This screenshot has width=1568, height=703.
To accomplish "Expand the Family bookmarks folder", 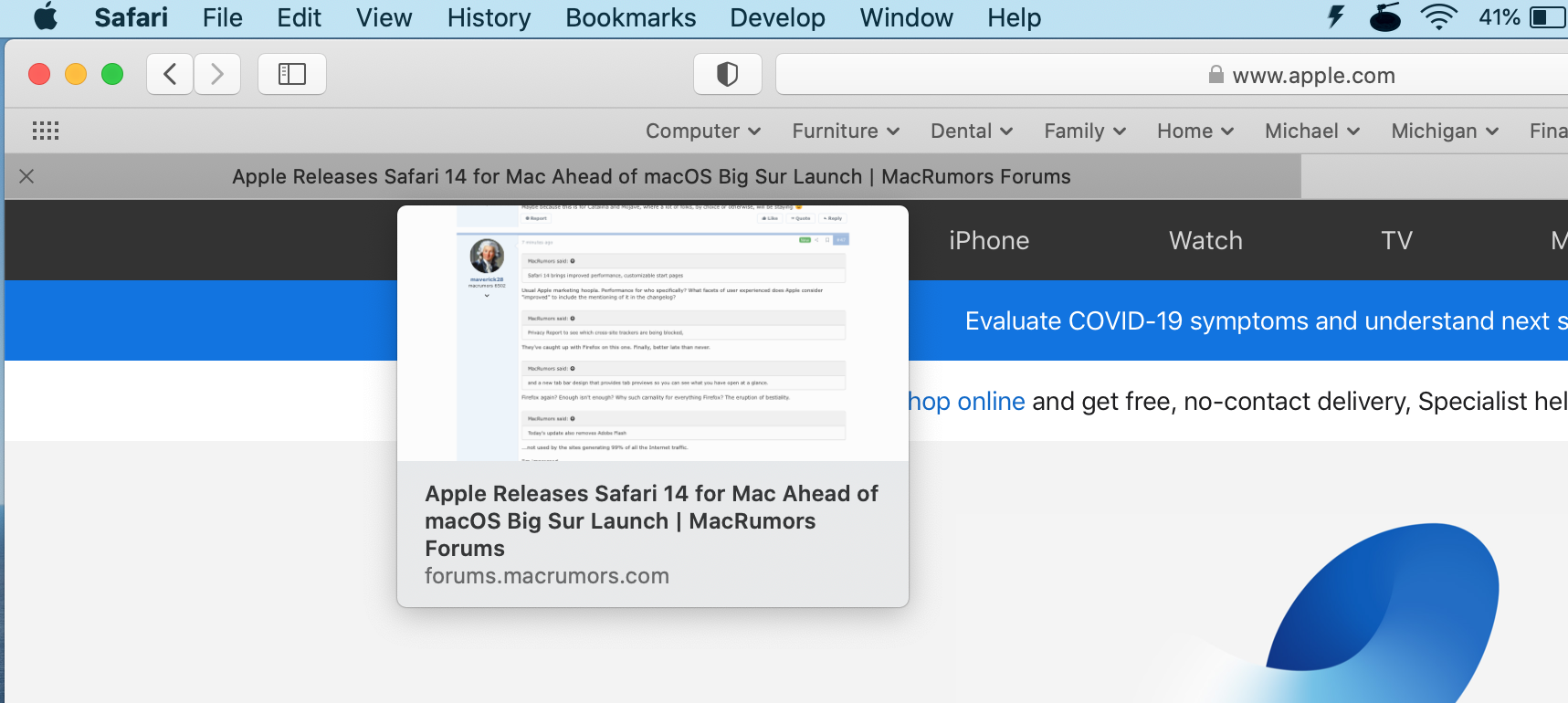I will [x=1085, y=131].
